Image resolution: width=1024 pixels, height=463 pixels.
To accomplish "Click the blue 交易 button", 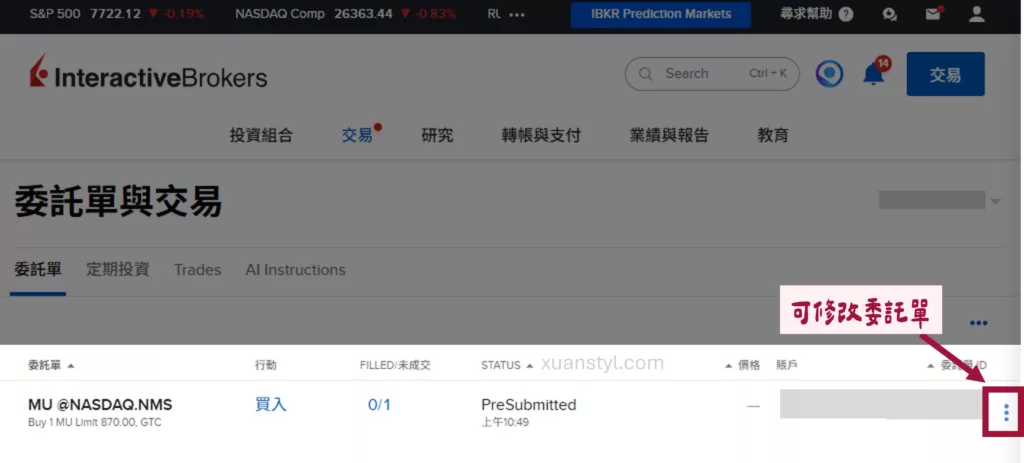I will pyautogui.click(x=945, y=74).
